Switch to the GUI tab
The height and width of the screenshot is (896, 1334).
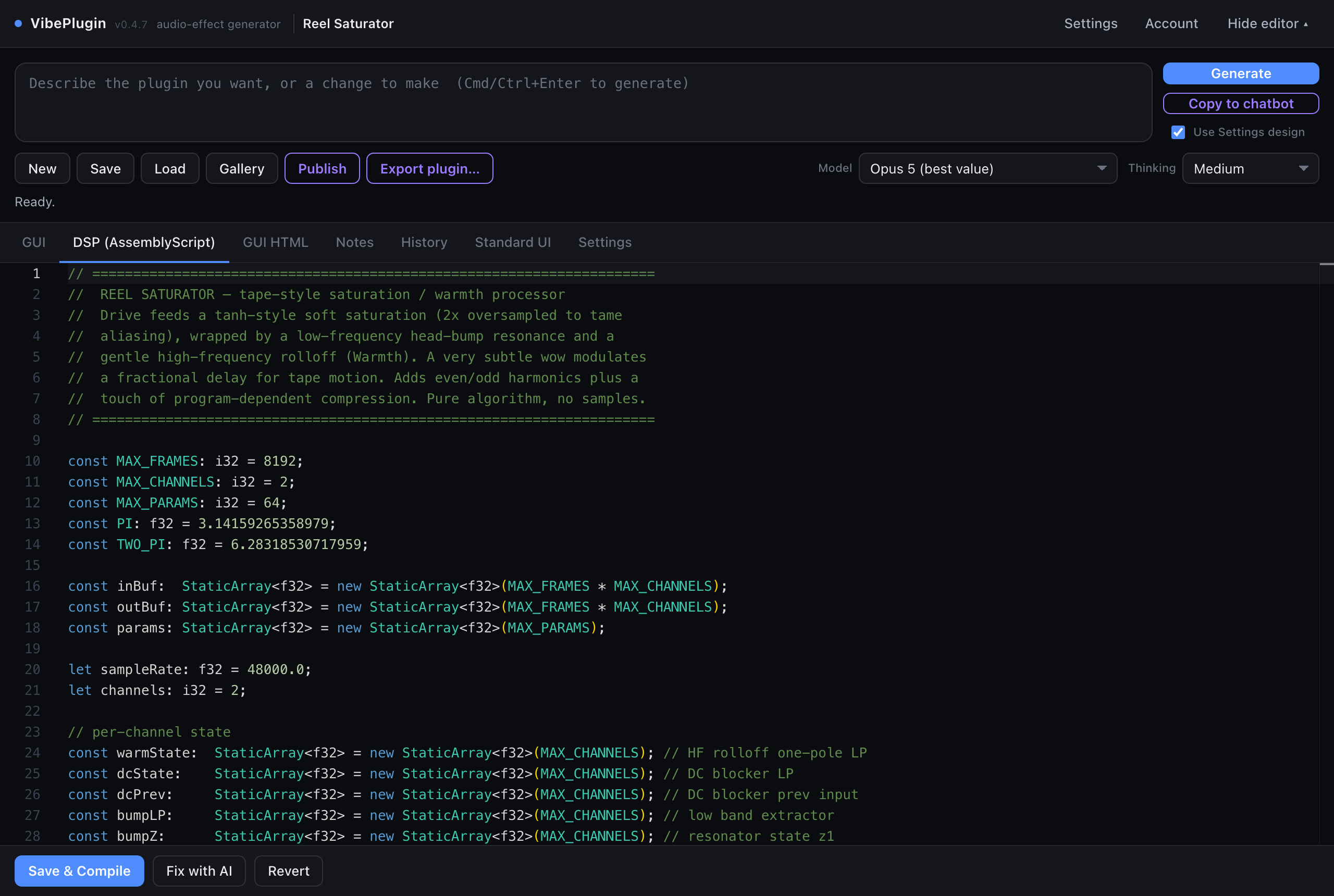tap(34, 242)
